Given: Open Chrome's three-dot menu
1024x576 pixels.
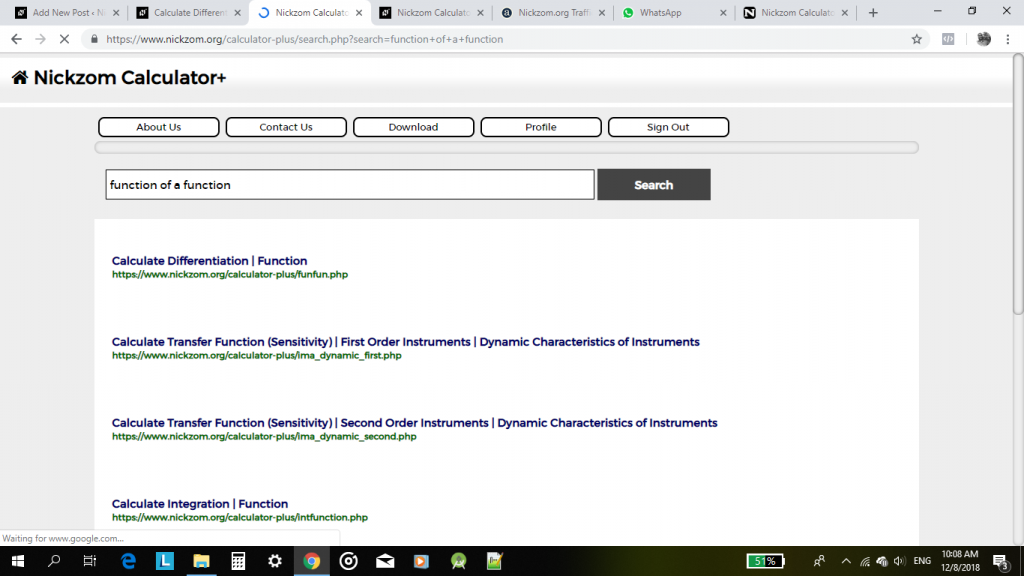Looking at the screenshot, I should [1008, 39].
